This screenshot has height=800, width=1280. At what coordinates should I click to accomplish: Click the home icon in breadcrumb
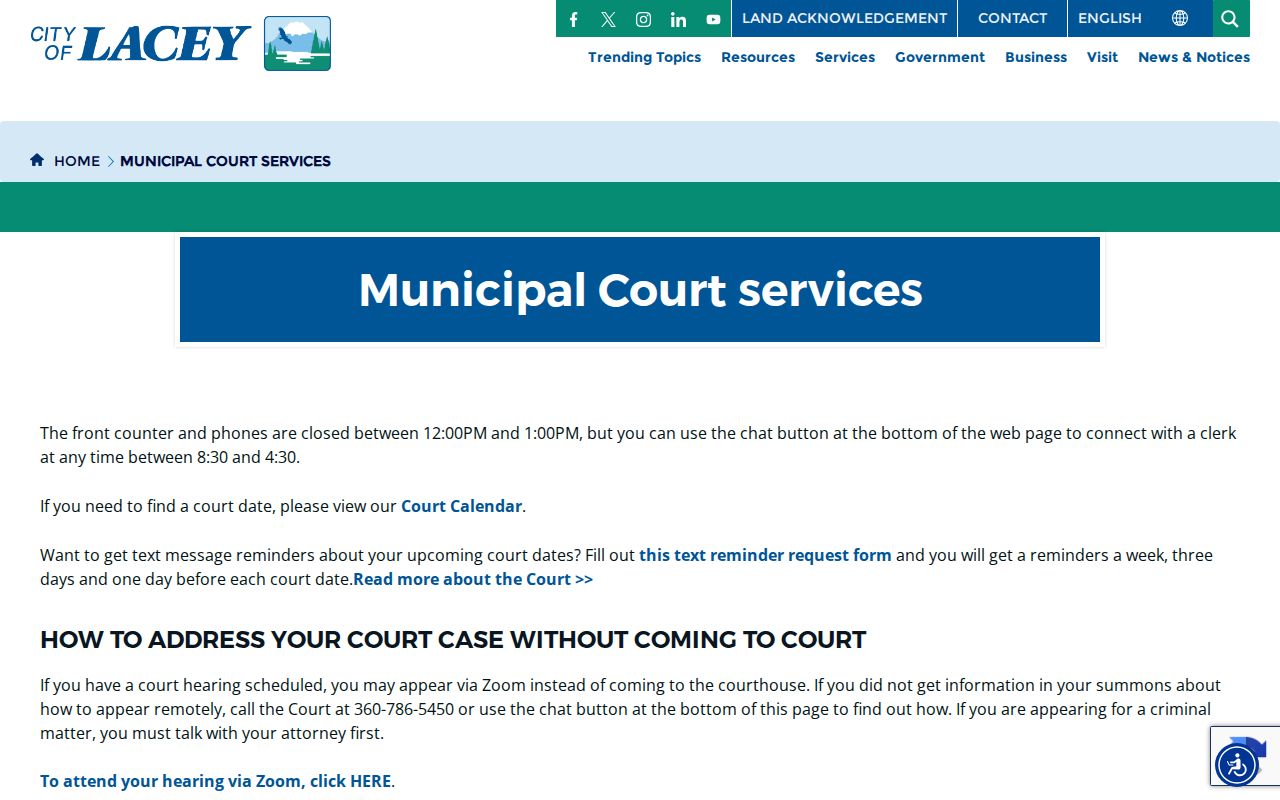pyautogui.click(x=37, y=160)
